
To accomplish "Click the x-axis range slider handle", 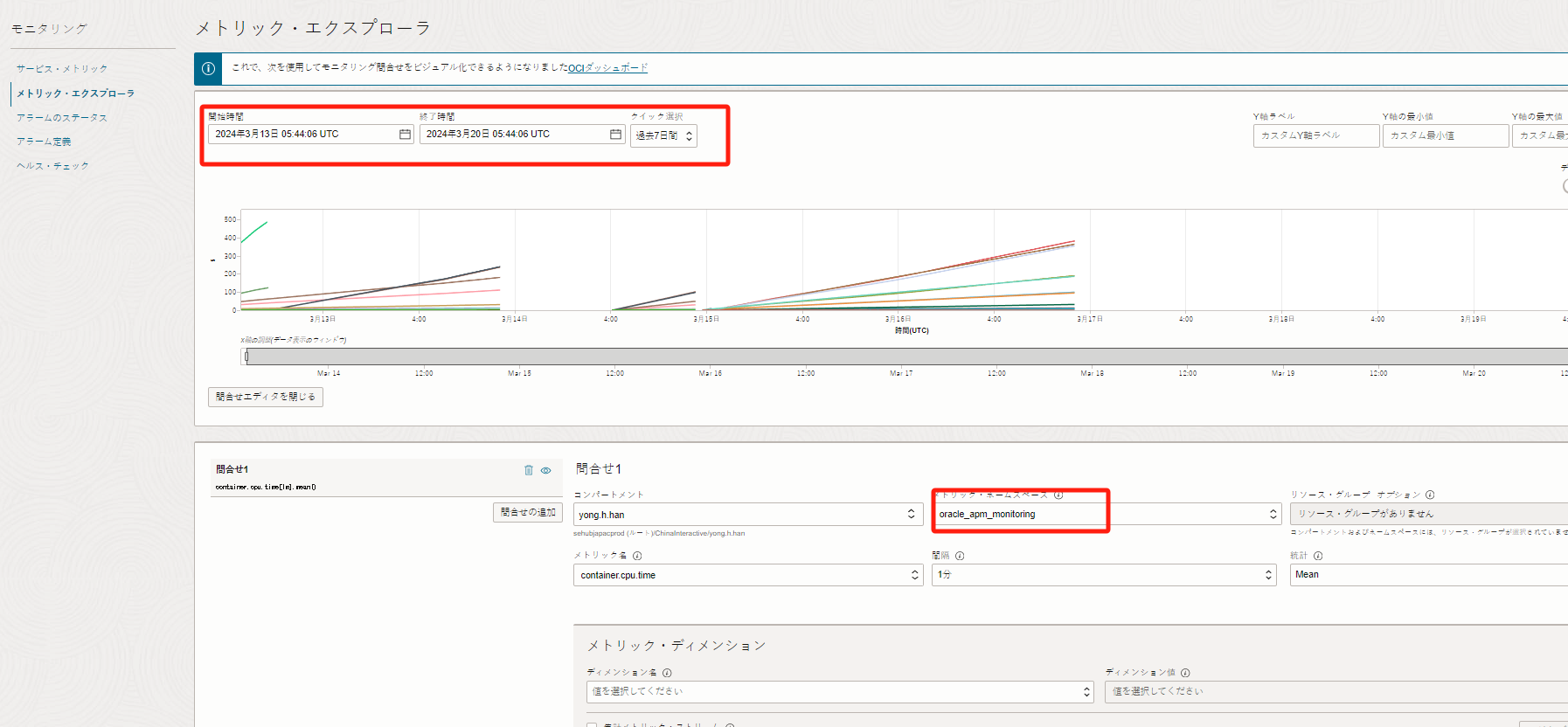I will coord(246,357).
